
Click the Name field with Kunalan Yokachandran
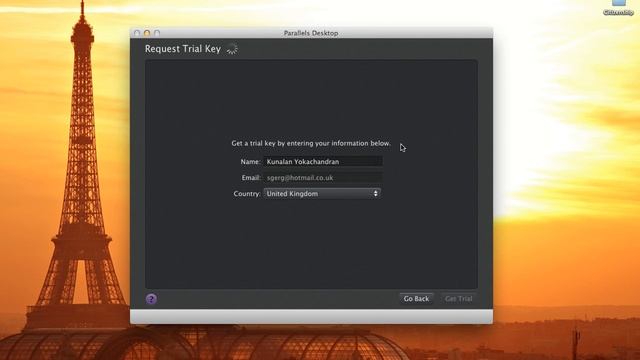coord(323,162)
